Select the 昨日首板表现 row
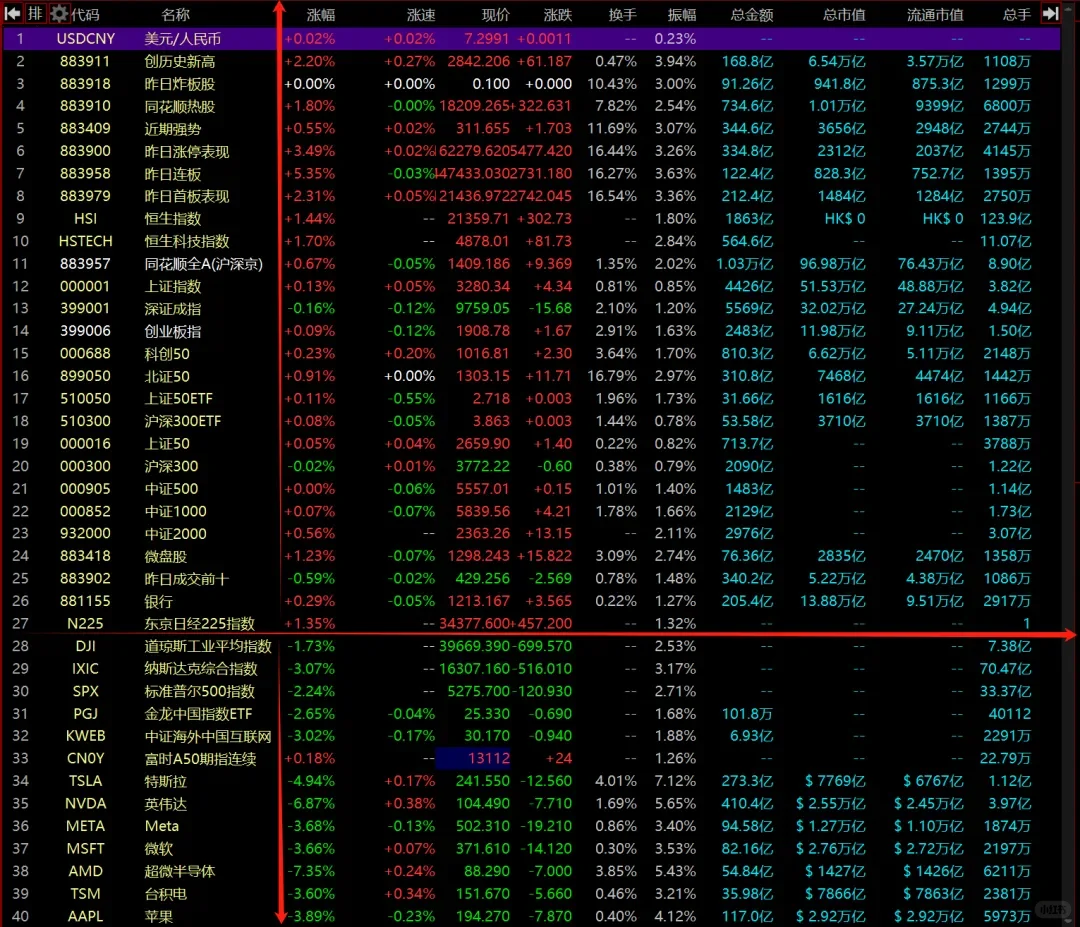Screen dimensions: 1080x927 [532, 196]
